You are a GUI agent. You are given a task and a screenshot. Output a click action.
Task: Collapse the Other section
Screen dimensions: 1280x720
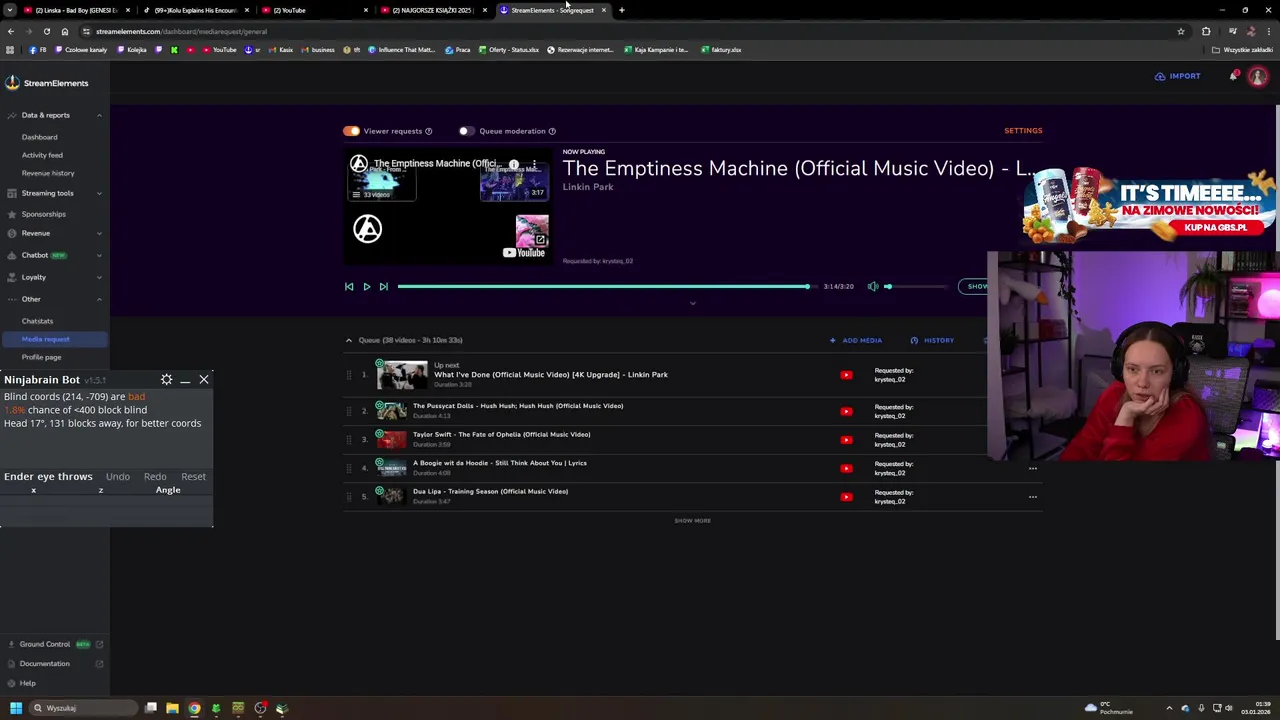click(99, 299)
